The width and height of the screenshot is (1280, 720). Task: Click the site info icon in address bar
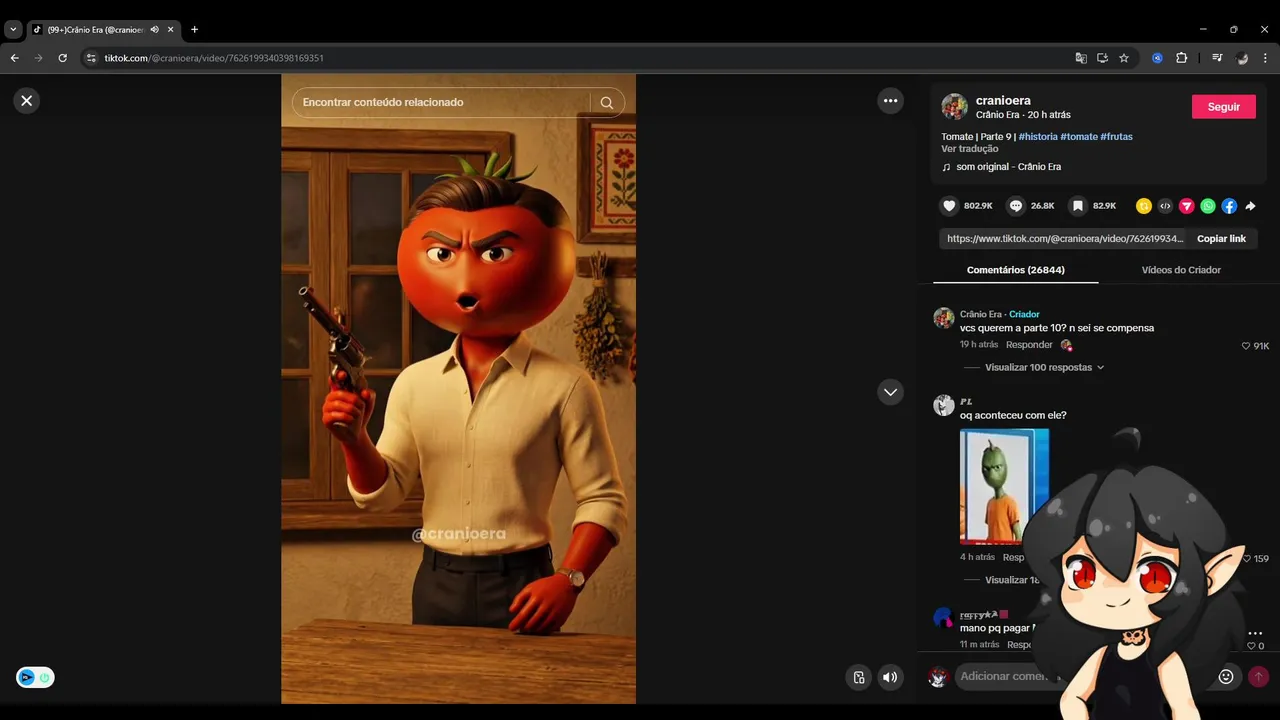(x=91, y=58)
